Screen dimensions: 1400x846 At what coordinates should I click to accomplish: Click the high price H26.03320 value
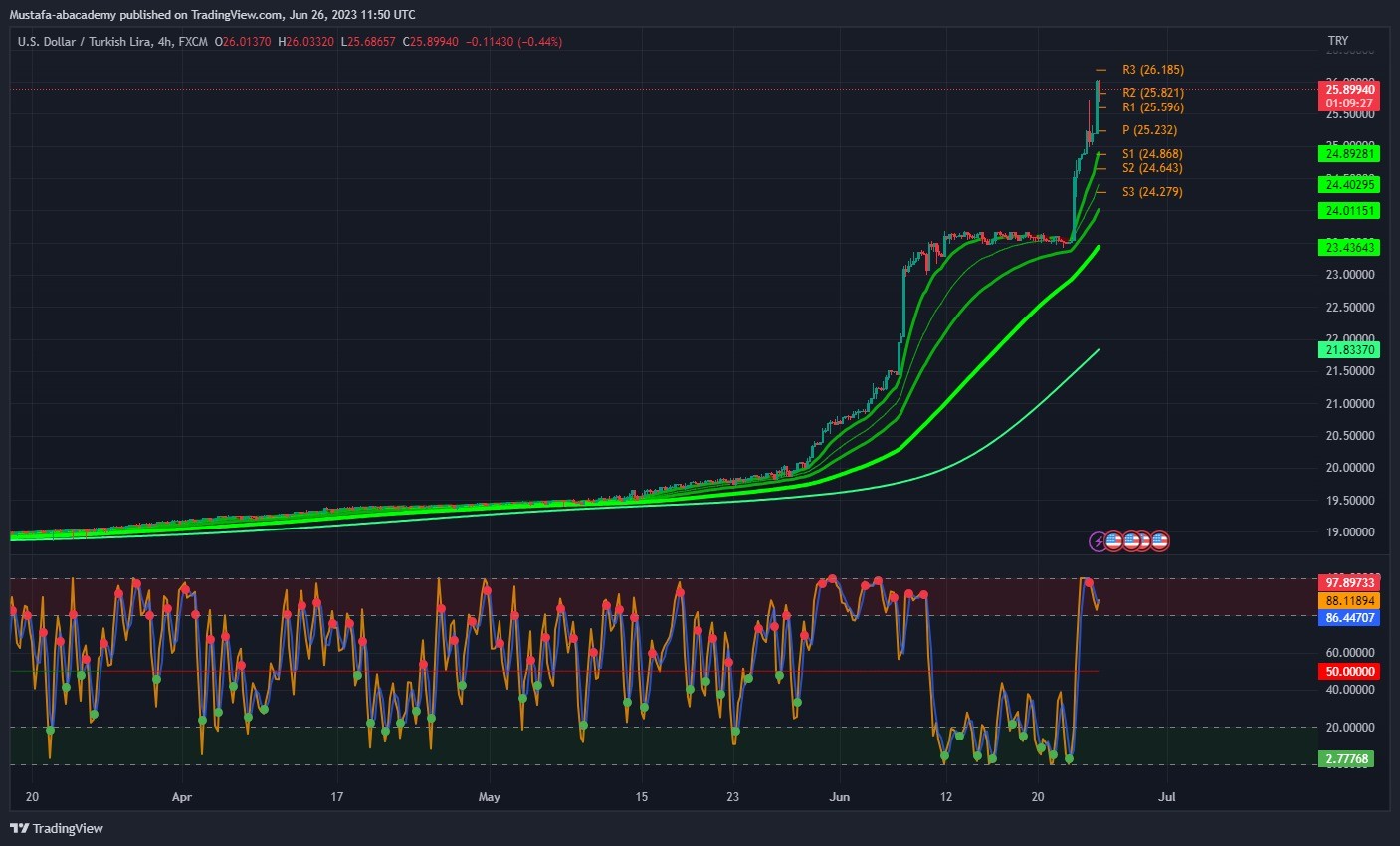[x=306, y=42]
